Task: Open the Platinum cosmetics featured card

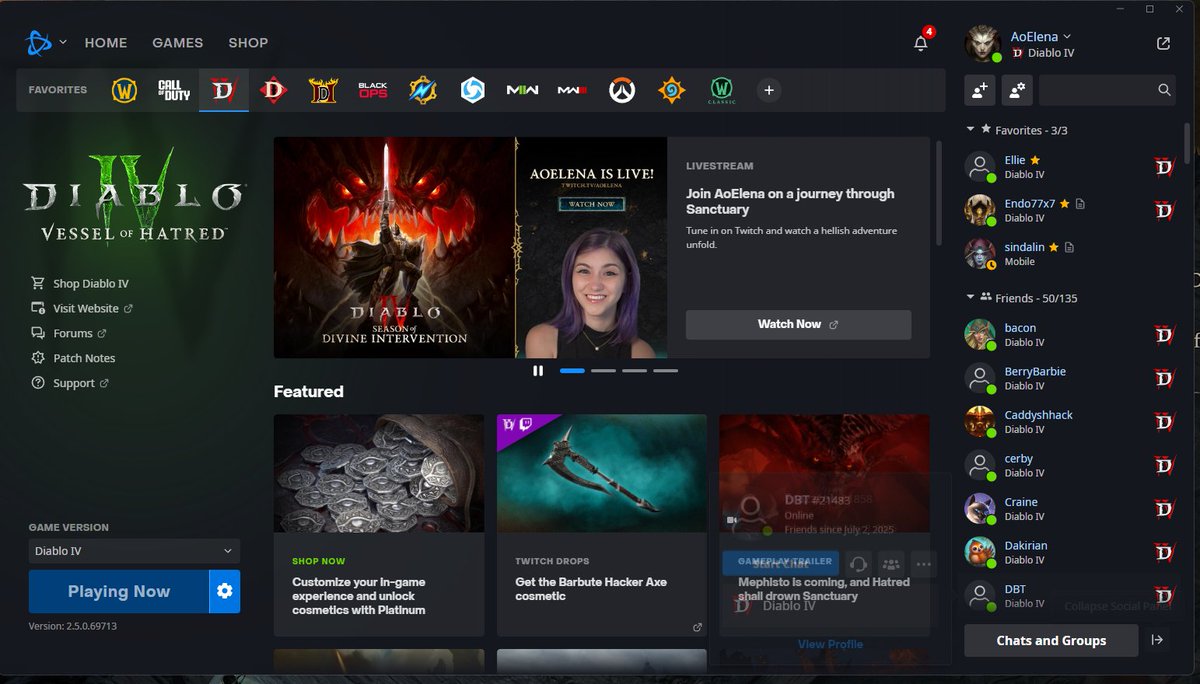Action: (379, 526)
